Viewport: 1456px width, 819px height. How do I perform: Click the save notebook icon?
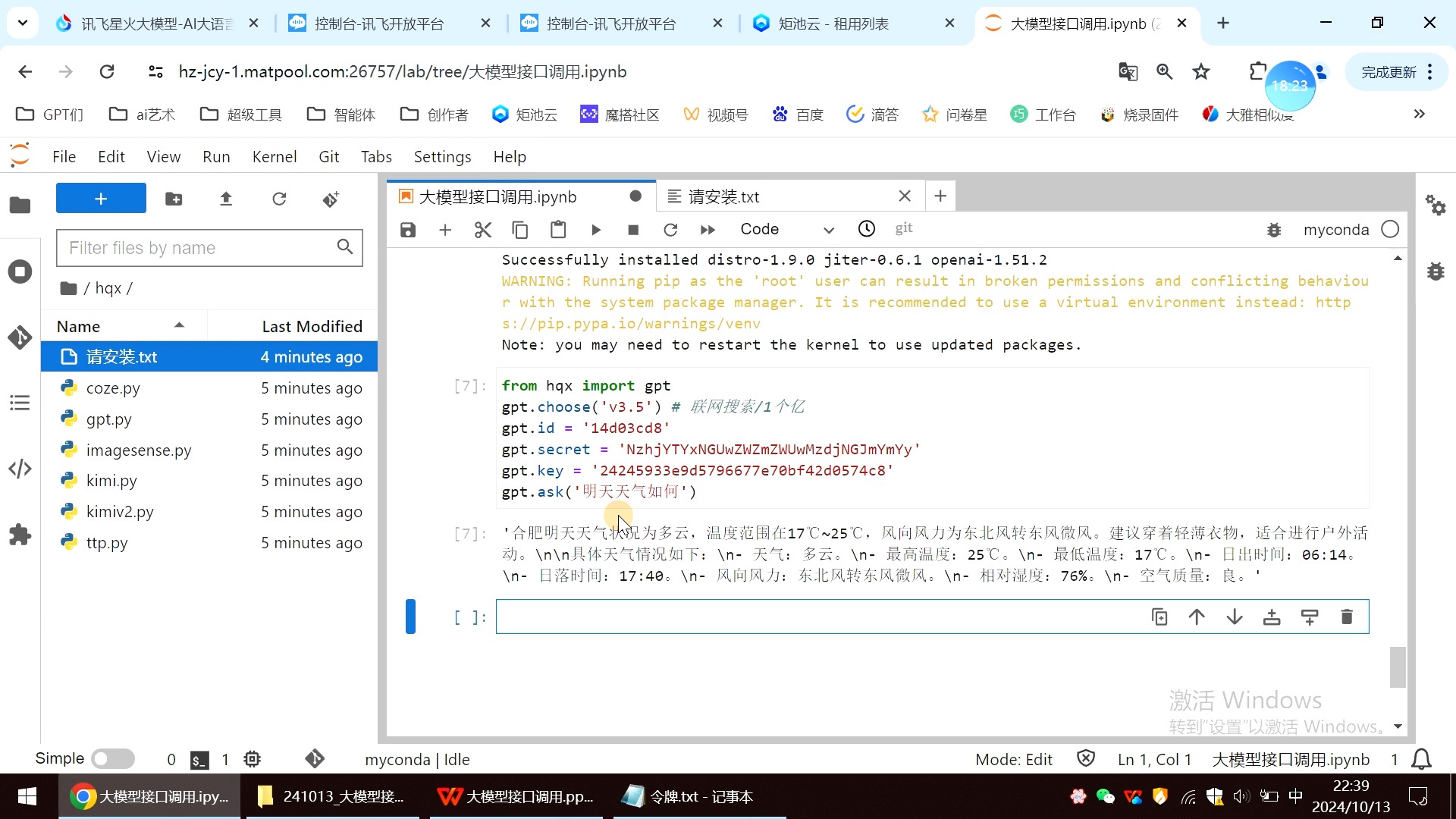408,230
